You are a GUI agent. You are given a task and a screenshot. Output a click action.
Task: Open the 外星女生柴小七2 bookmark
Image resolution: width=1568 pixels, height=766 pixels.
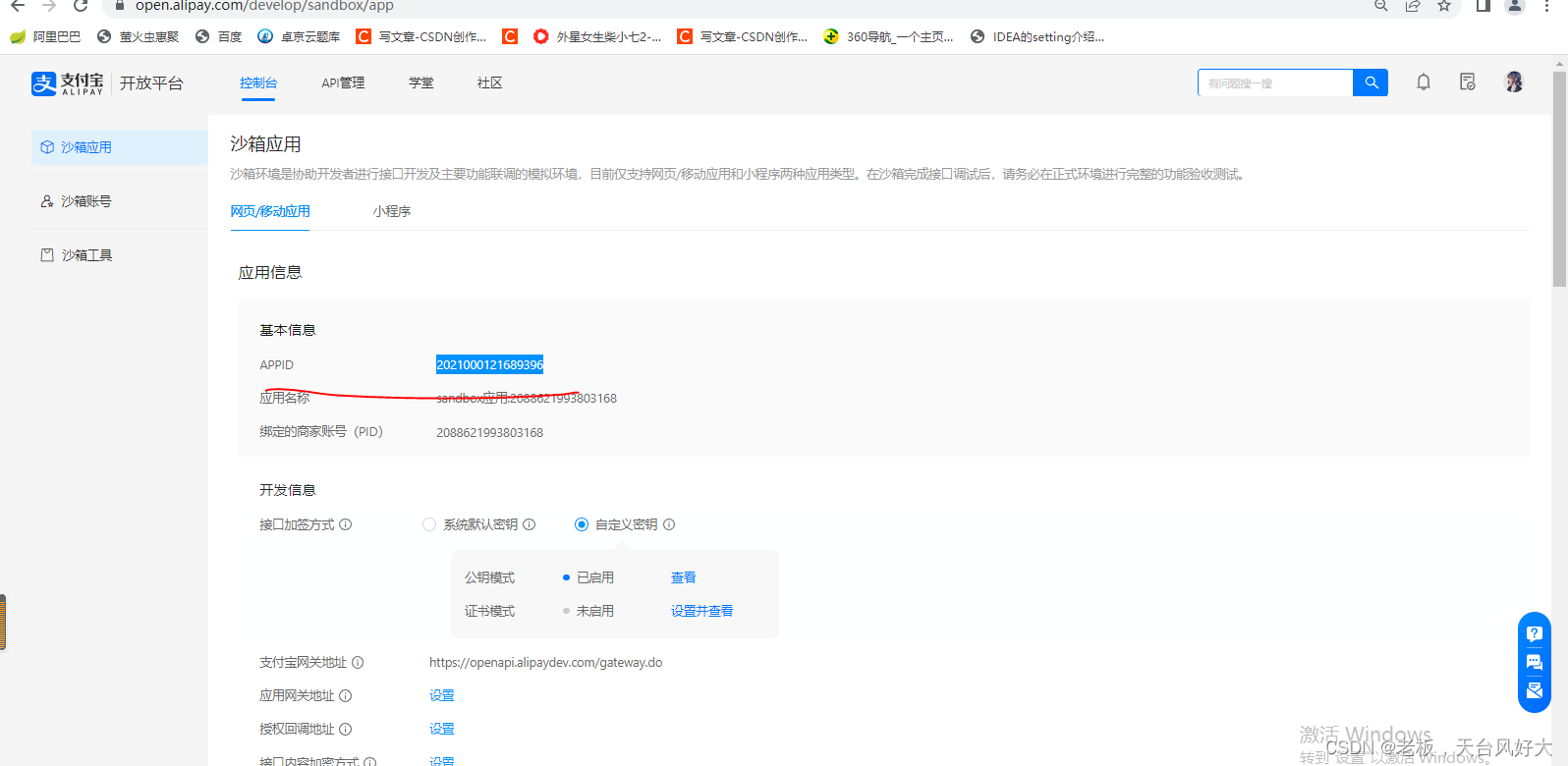coord(597,36)
